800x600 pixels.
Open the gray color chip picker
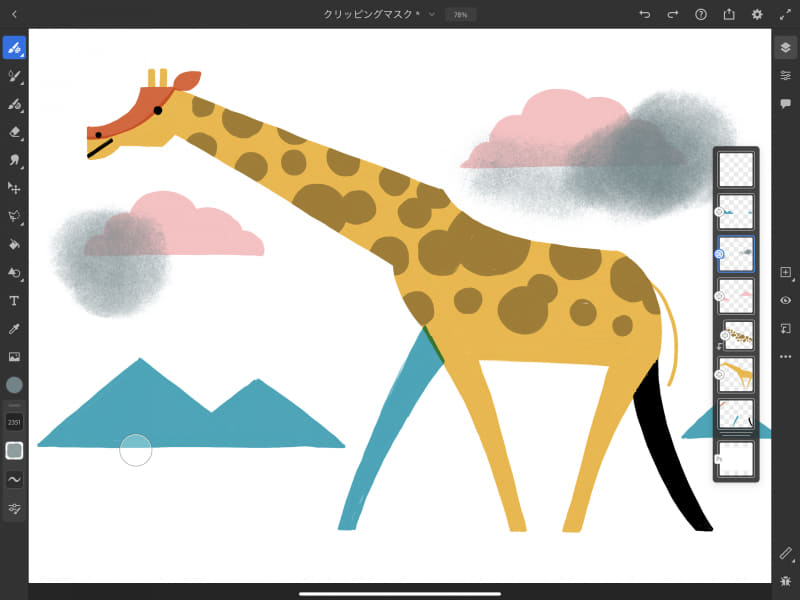click(14, 385)
